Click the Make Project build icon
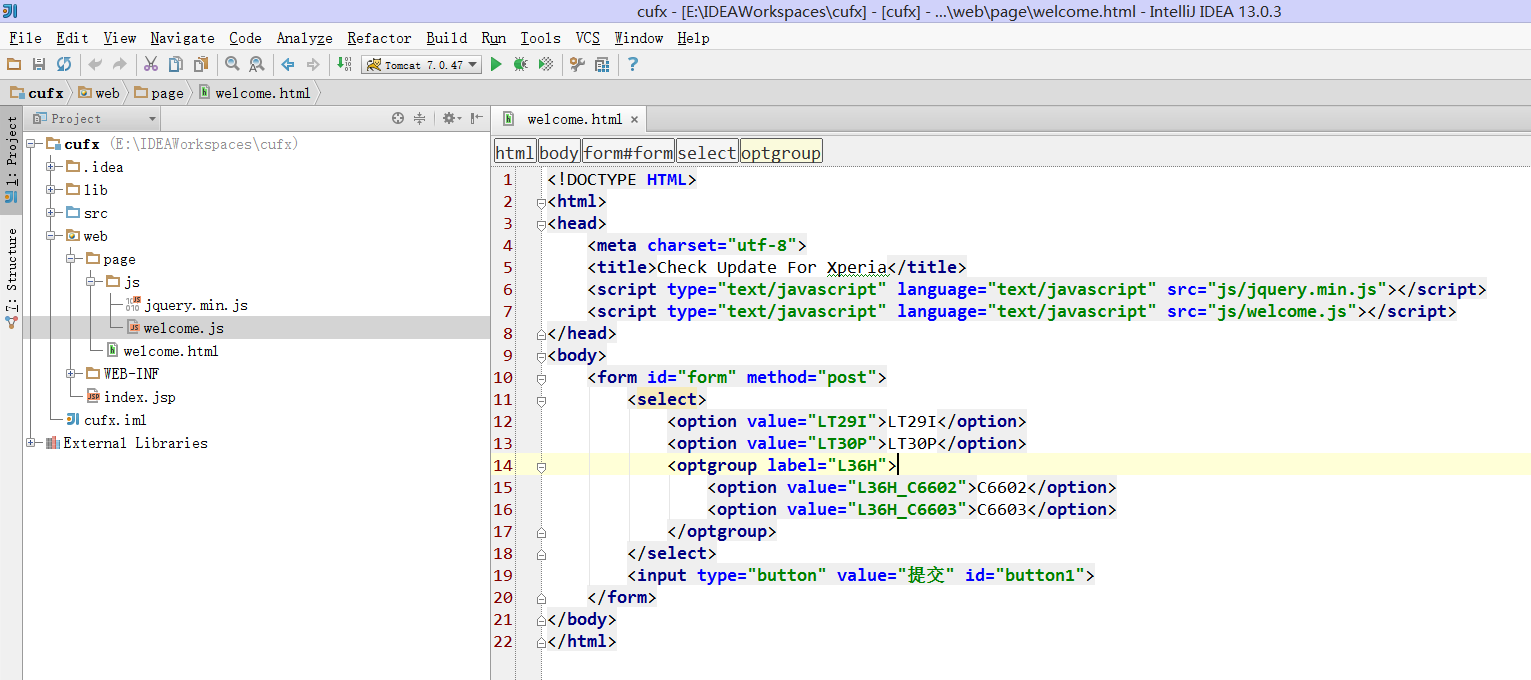The image size is (1531, 680). coord(344,64)
